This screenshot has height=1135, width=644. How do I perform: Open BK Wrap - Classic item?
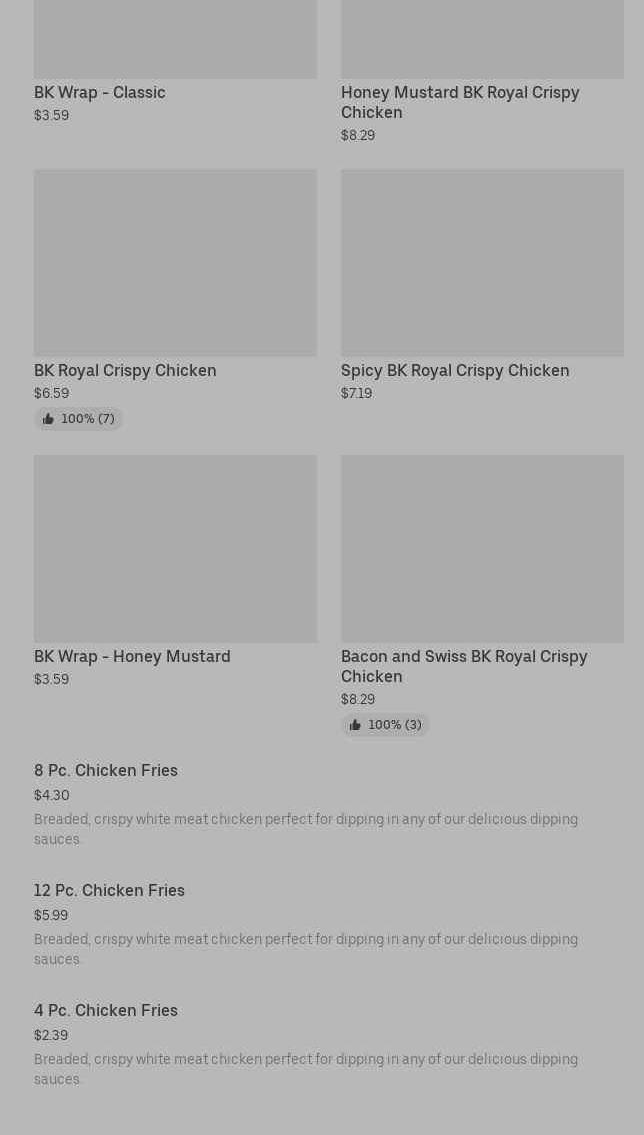click(x=100, y=93)
